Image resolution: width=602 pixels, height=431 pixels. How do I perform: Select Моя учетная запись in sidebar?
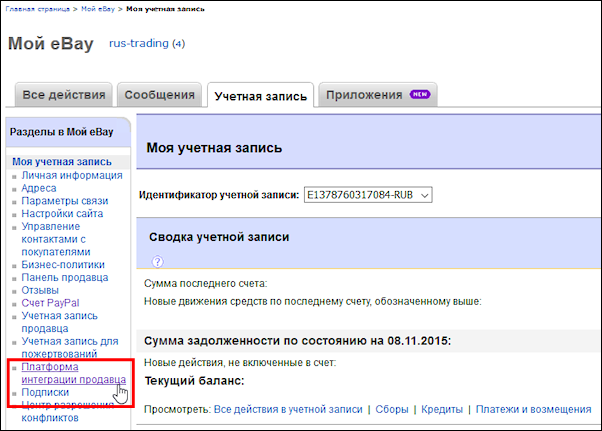[x=62, y=162]
